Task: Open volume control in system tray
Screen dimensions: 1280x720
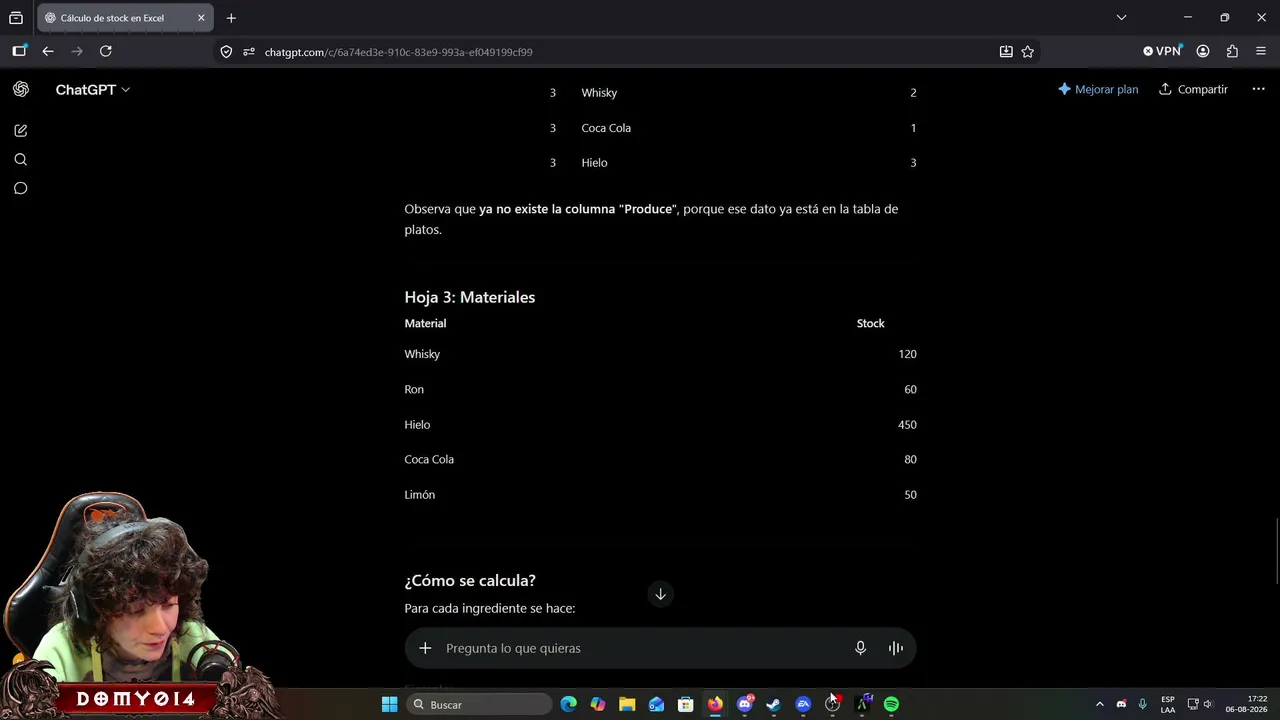Action: (x=1207, y=705)
